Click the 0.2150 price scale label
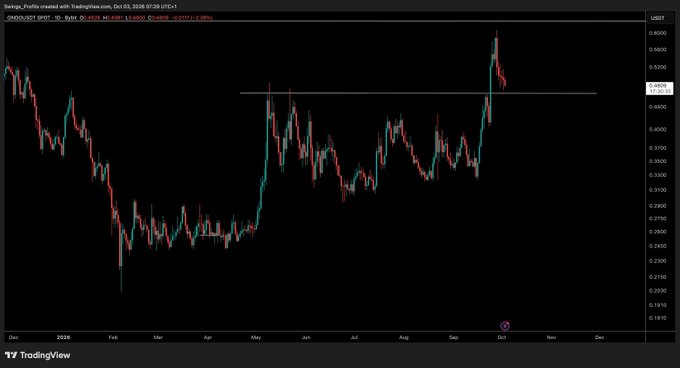 click(x=657, y=277)
